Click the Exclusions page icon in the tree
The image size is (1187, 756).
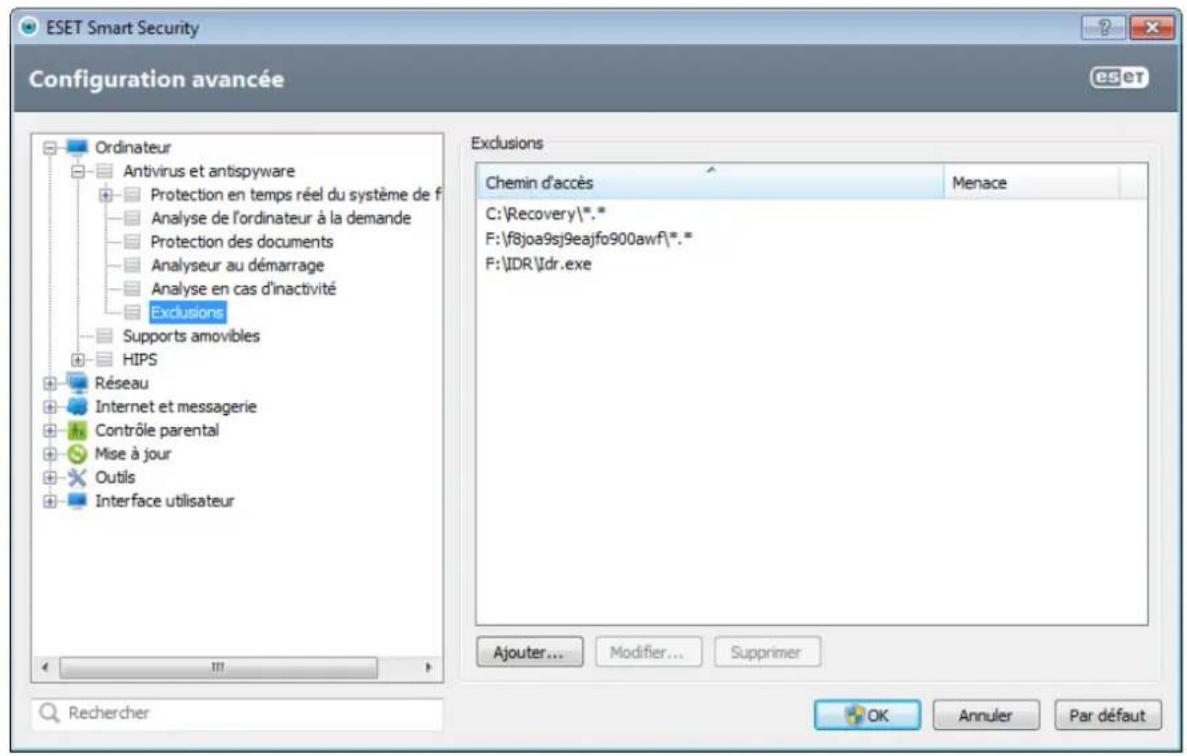click(x=132, y=312)
